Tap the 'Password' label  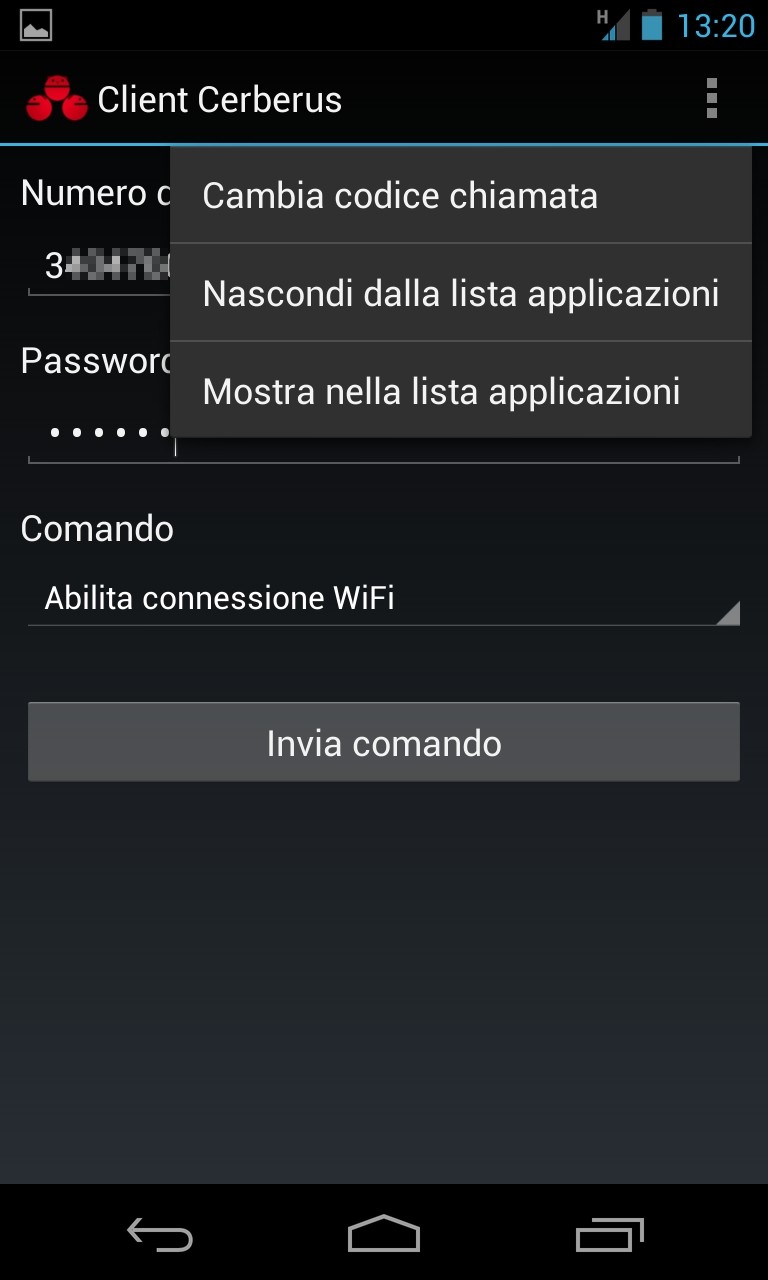pyautogui.click(x=97, y=361)
